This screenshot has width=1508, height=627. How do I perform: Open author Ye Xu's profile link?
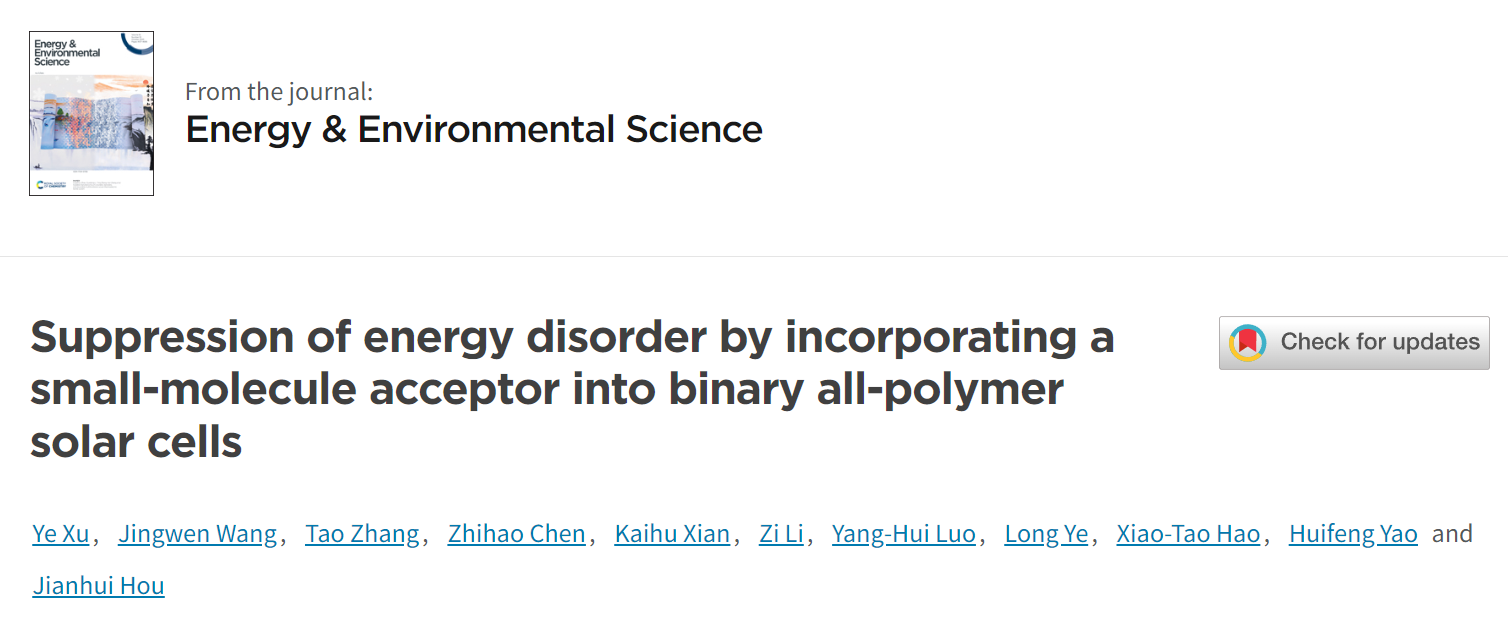(x=61, y=534)
